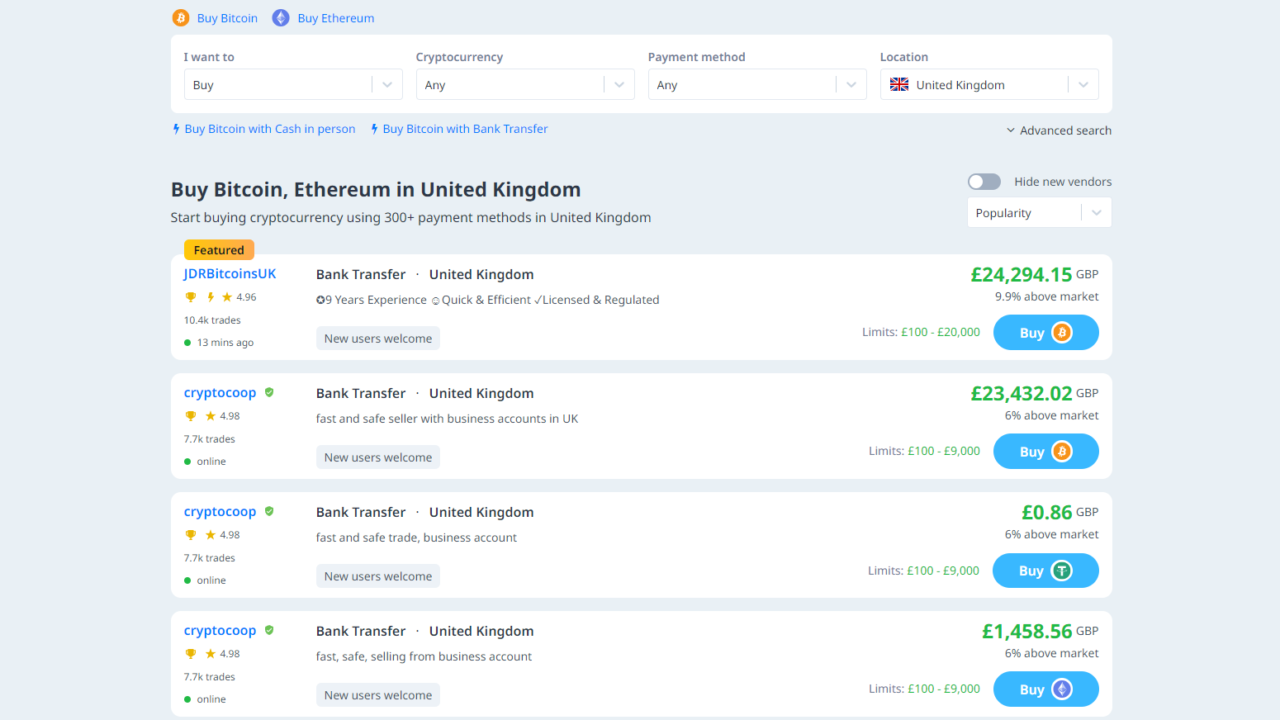The width and height of the screenshot is (1280, 720).
Task: Click 'fast and safe trade, business account' description
Action: (416, 538)
